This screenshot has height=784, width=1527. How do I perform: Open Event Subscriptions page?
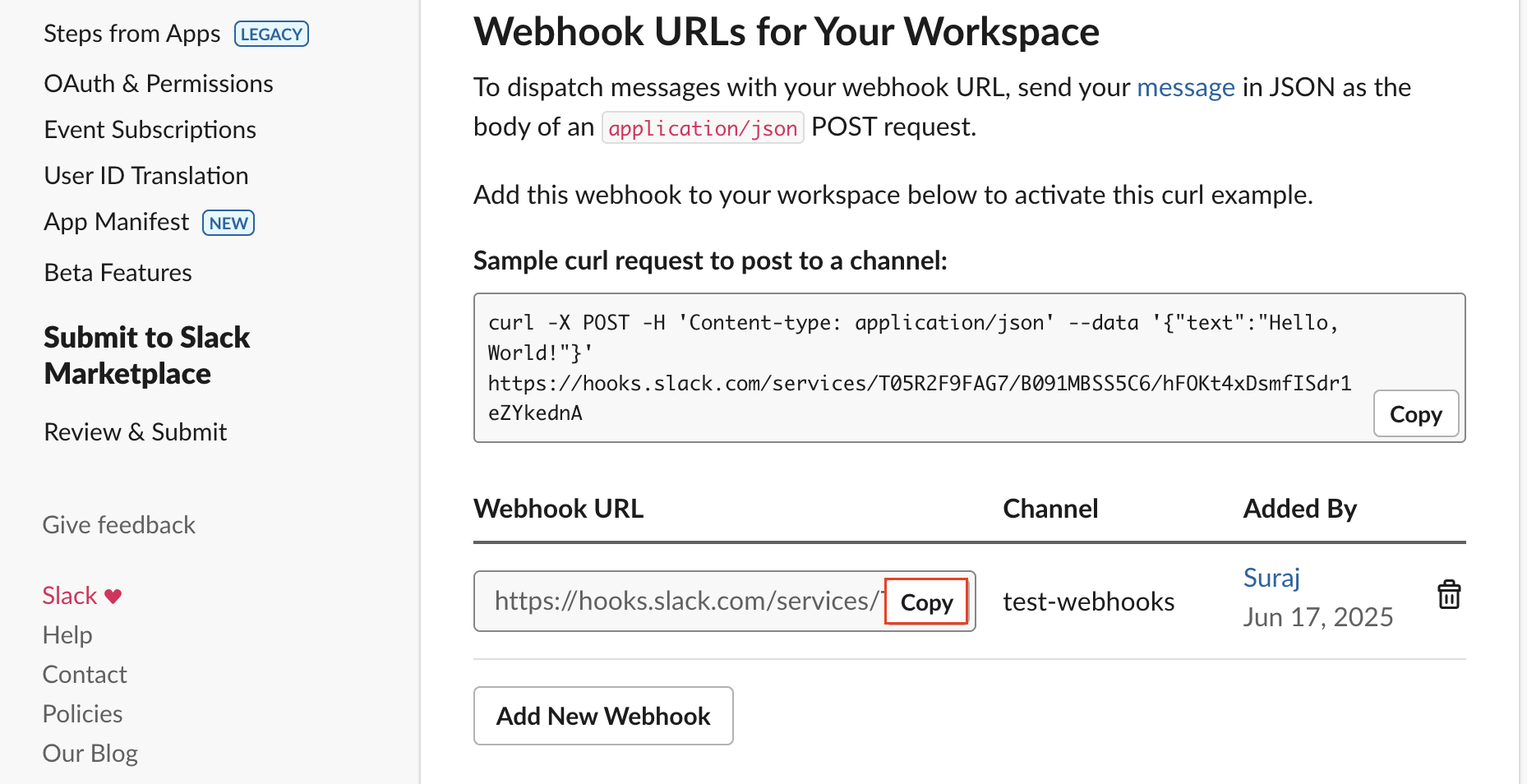(x=150, y=129)
